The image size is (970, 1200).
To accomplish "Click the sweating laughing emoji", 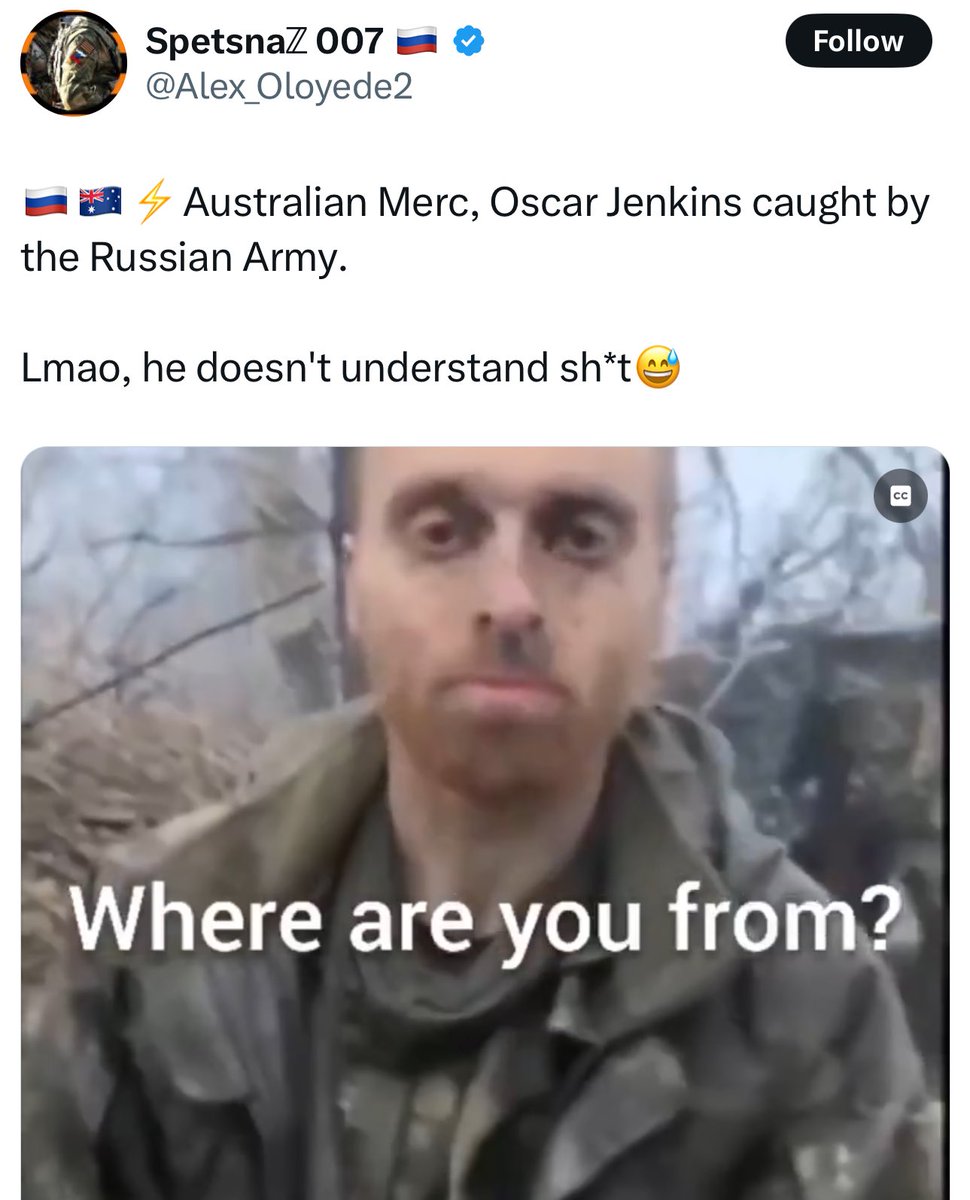I will click(x=658, y=369).
